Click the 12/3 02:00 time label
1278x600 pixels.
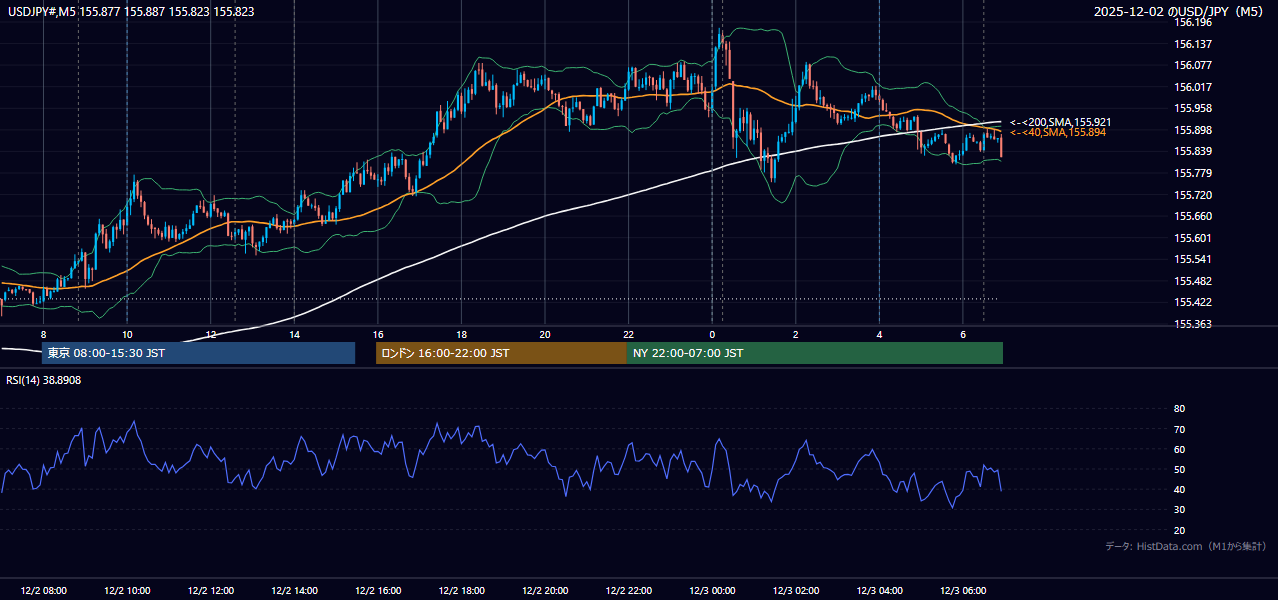[x=796, y=591]
